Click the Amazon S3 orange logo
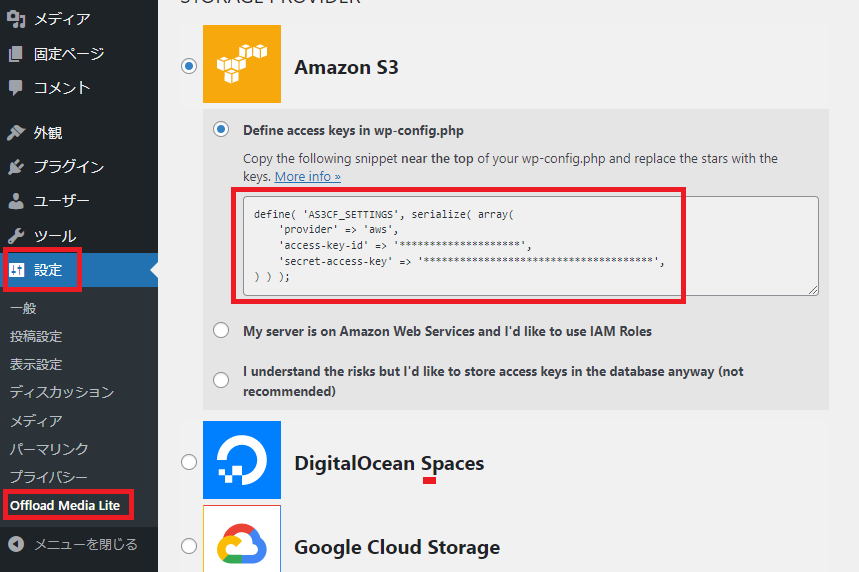 coord(242,64)
